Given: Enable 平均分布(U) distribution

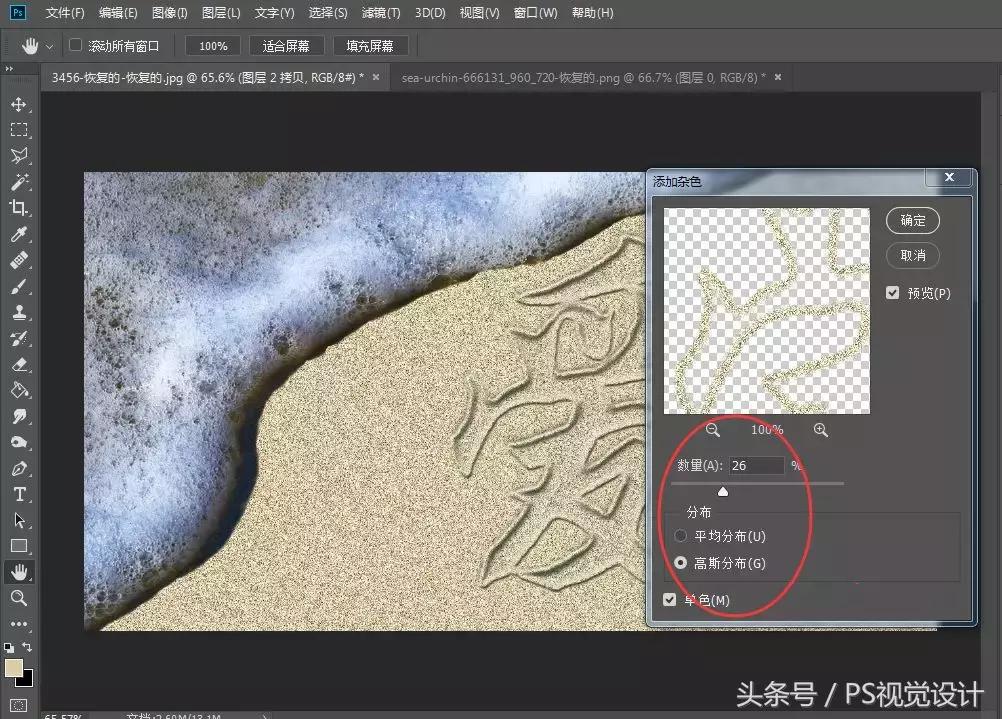Looking at the screenshot, I should [x=681, y=536].
